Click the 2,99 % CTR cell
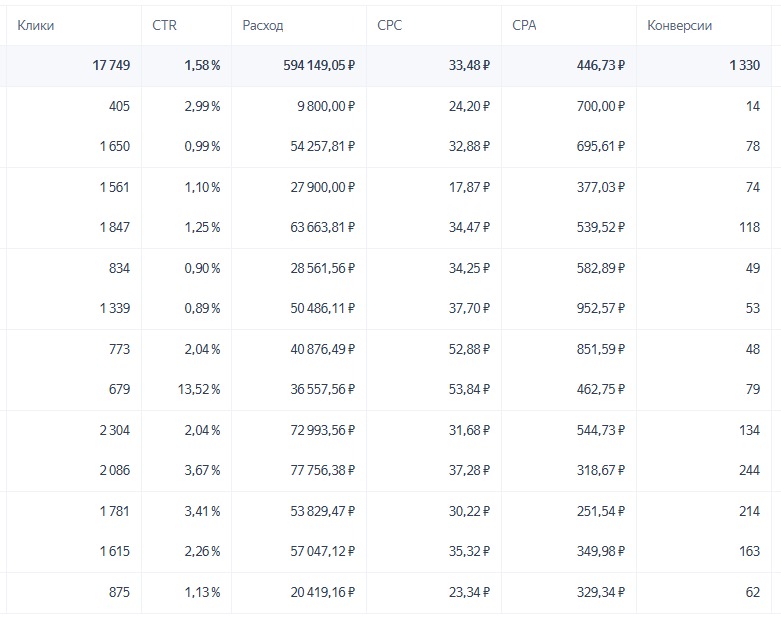The height and width of the screenshot is (626, 781). (202, 106)
